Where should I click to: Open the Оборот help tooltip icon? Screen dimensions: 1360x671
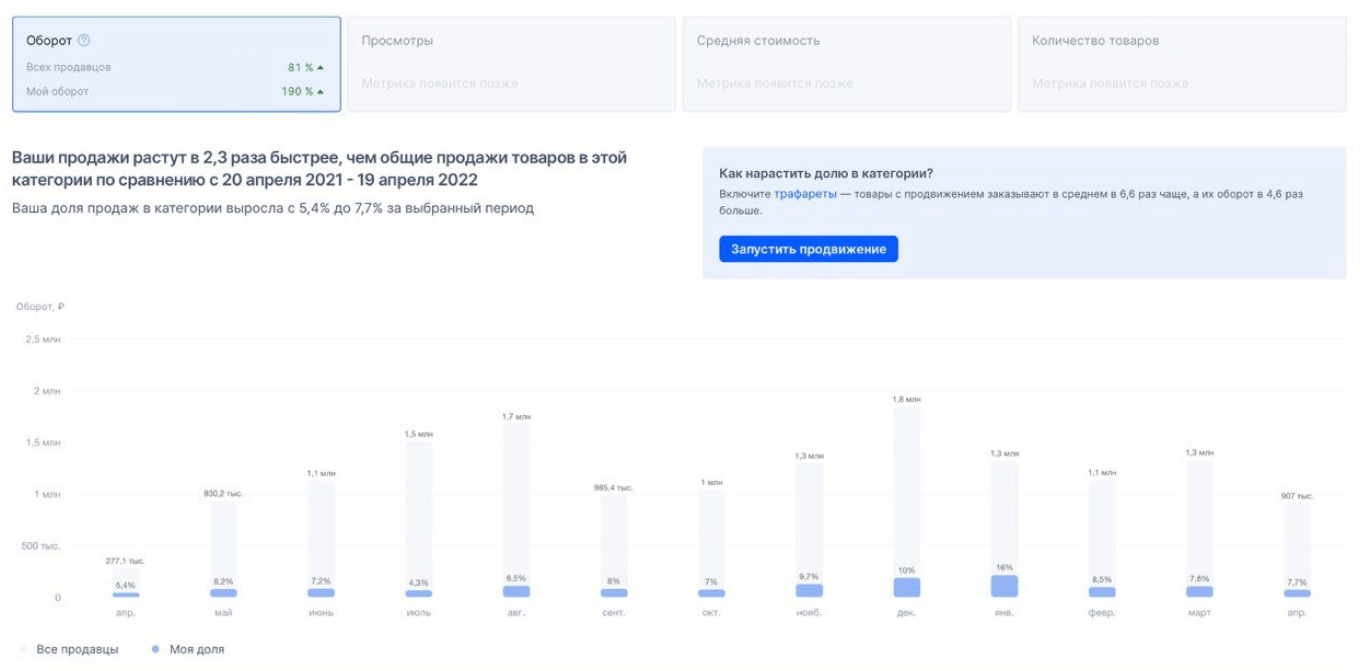(x=84, y=41)
